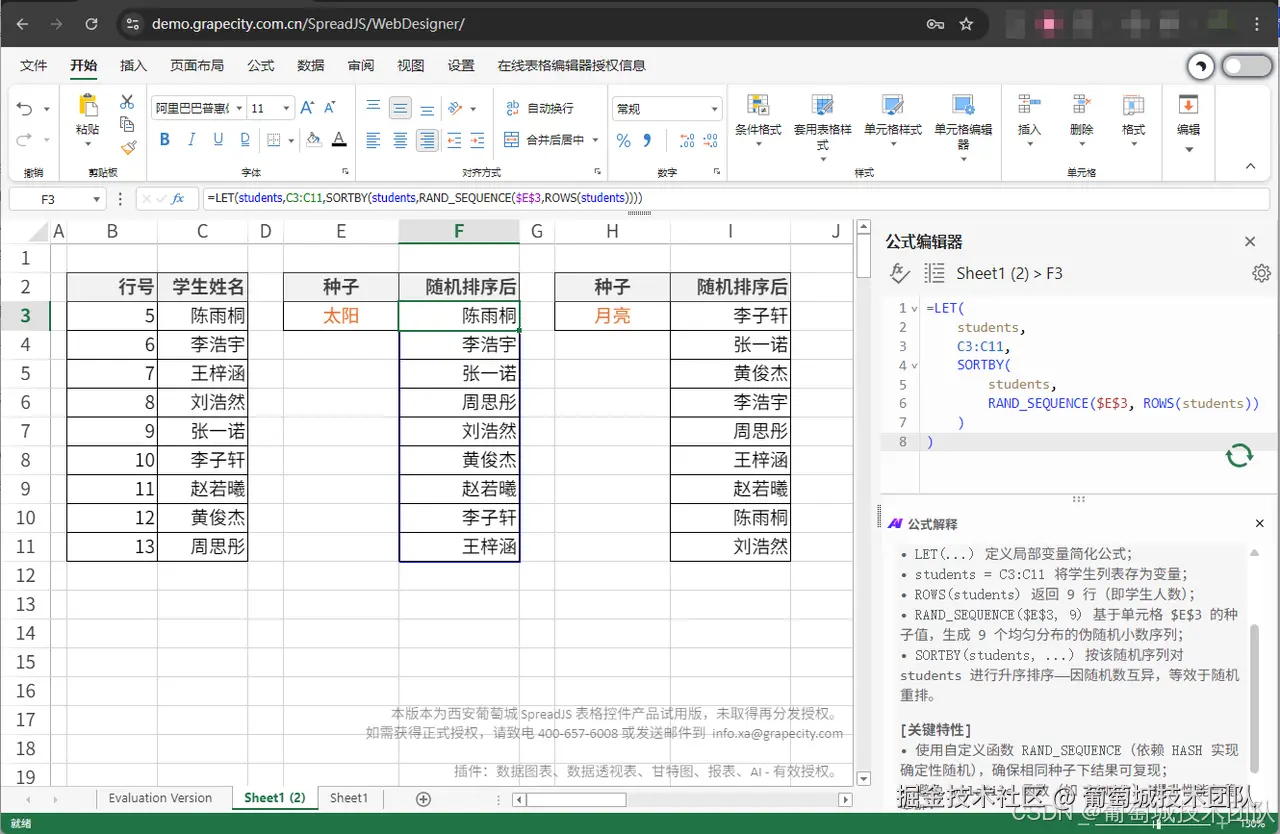This screenshot has height=834, width=1280.
Task: Collapse the ribbon with the chevron
Action: coord(1250,165)
